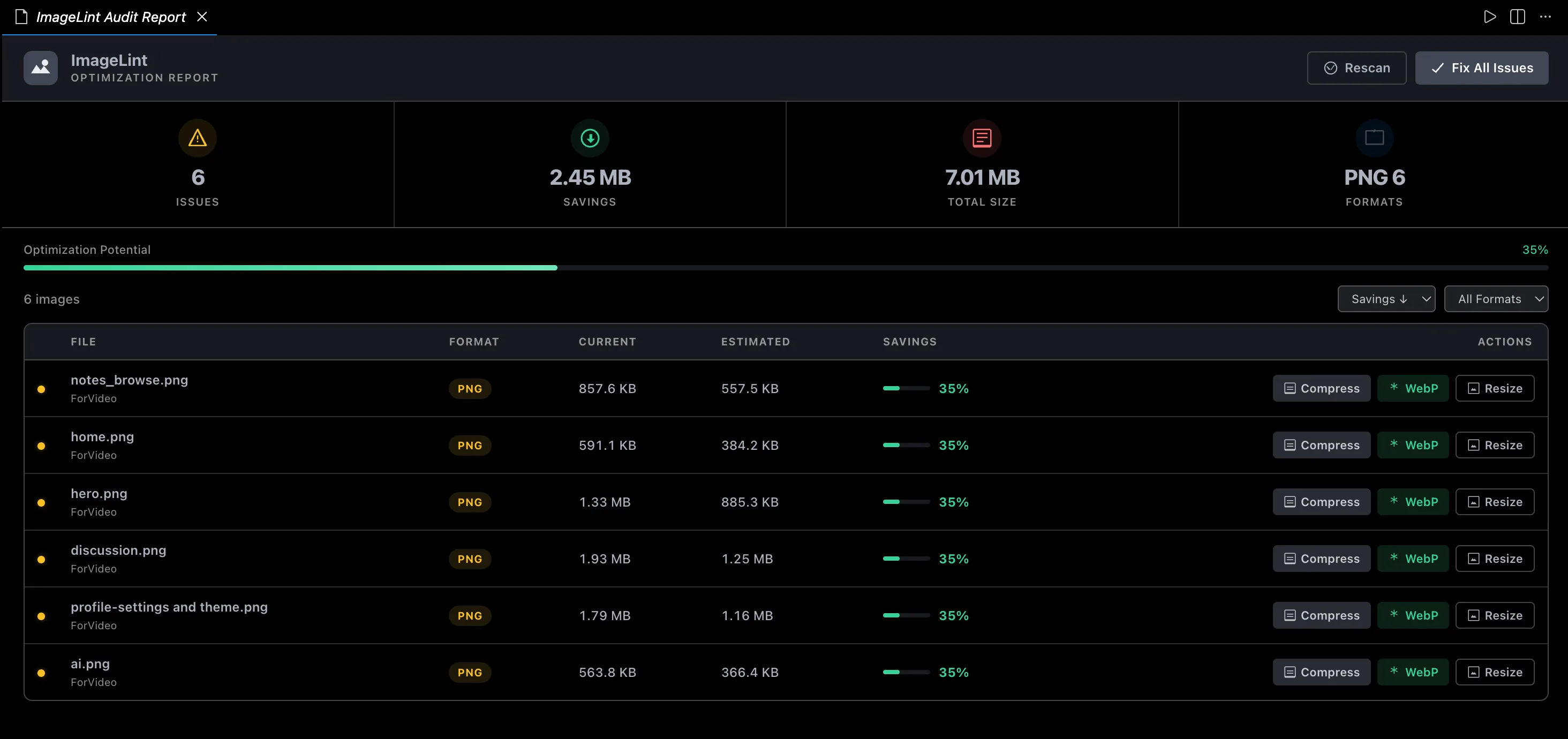
Task: Click the Optimization Potential progress bar
Action: pyautogui.click(x=785, y=268)
